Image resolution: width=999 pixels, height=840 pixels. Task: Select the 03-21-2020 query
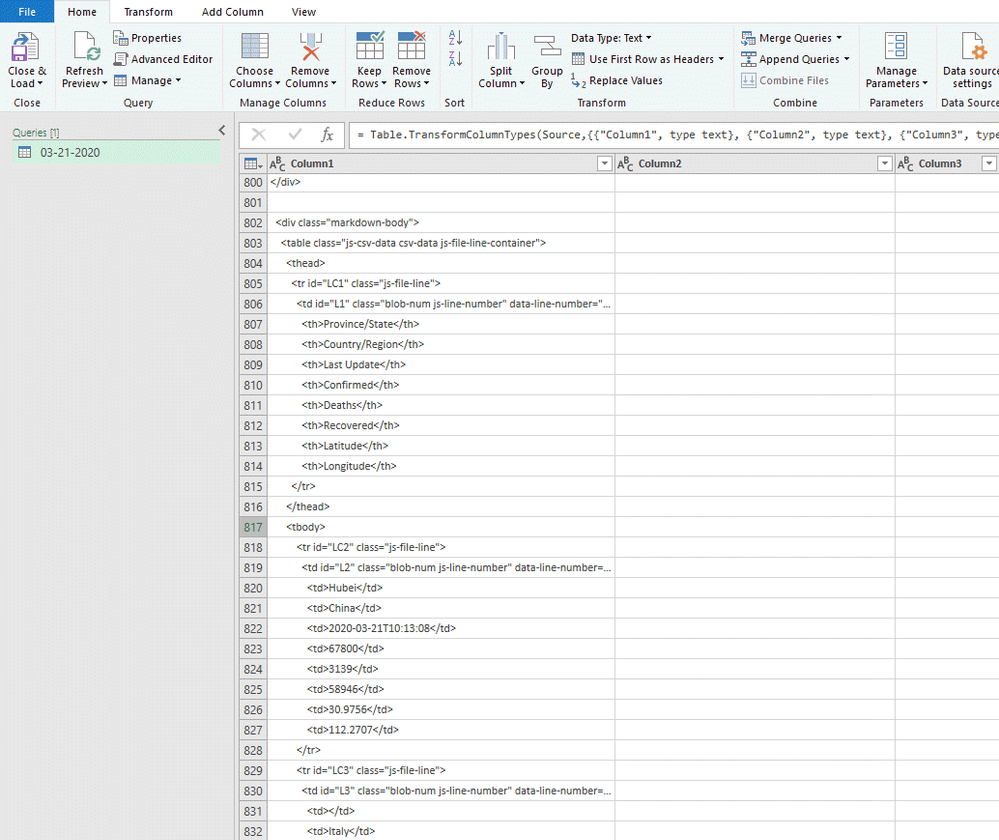[x=117, y=152]
